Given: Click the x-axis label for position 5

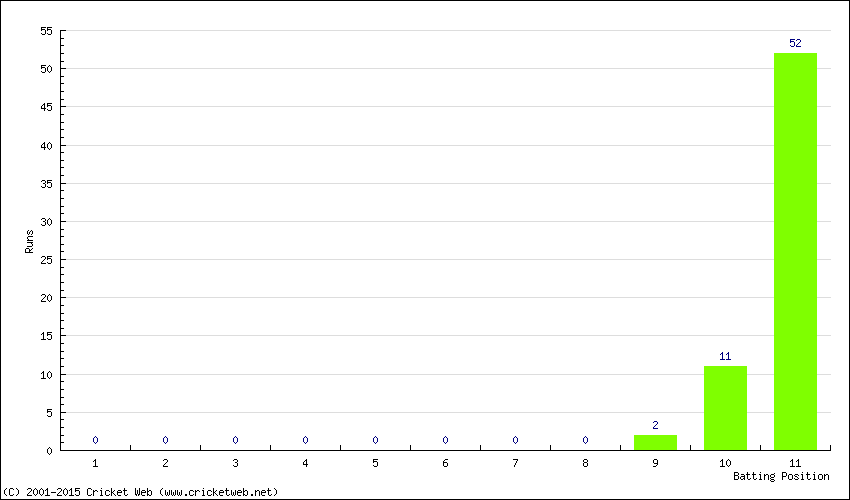Looking at the screenshot, I should pyautogui.click(x=375, y=463).
